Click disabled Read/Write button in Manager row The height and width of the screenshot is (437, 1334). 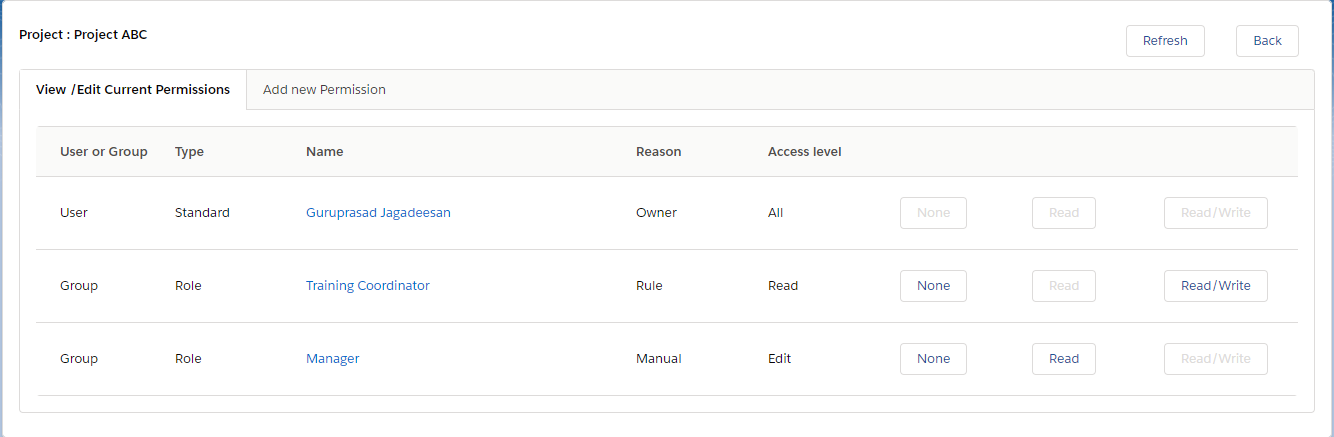[x=1215, y=359]
